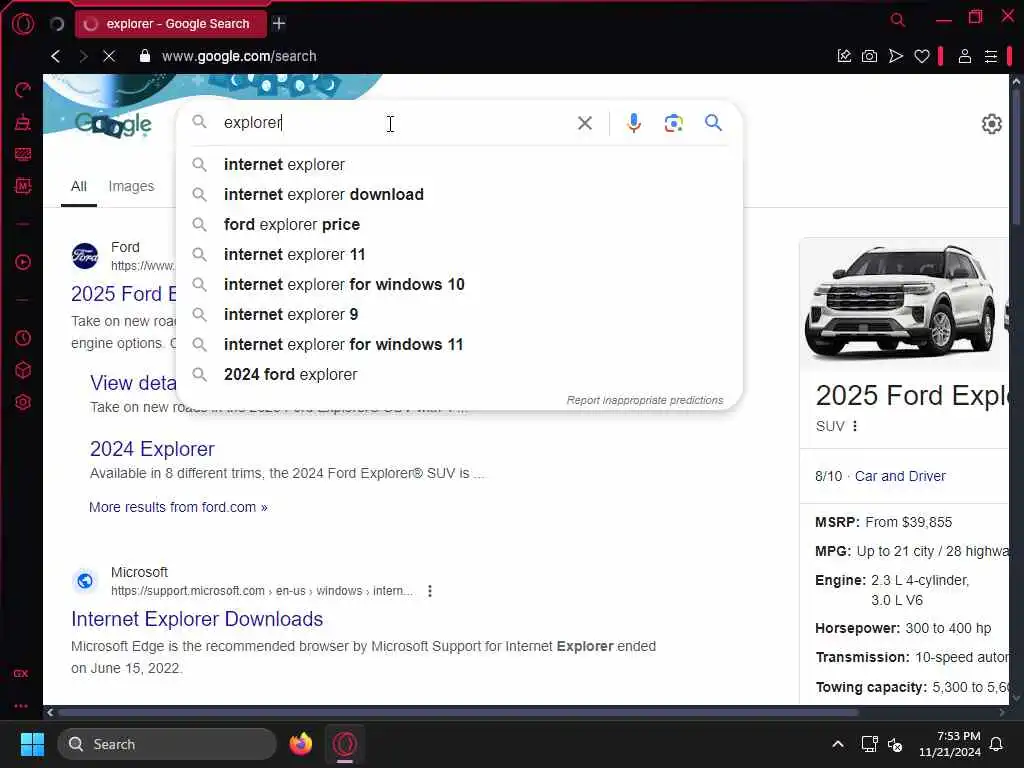Click 'Report inappropriate predictions' link
This screenshot has width=1024, height=768.
pos(645,400)
